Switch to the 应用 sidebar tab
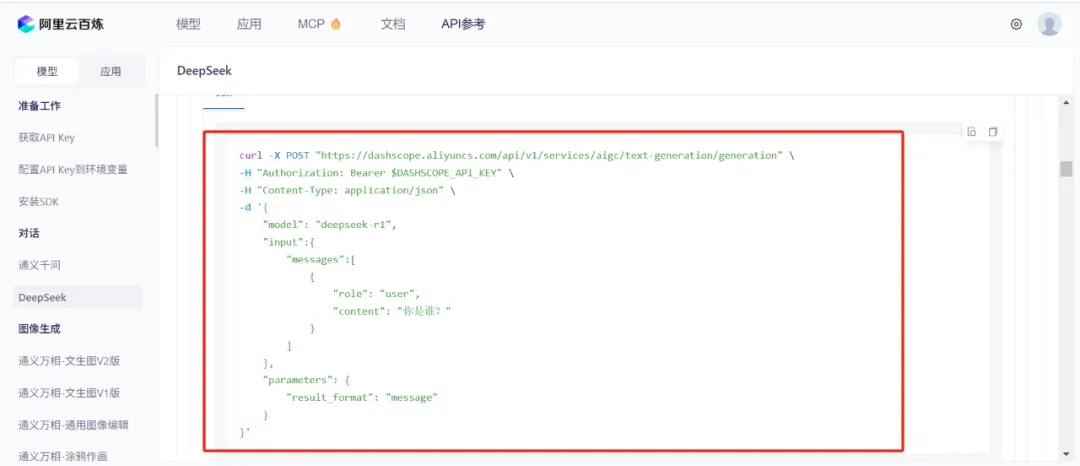The image size is (1080, 466). pyautogui.click(x=110, y=72)
